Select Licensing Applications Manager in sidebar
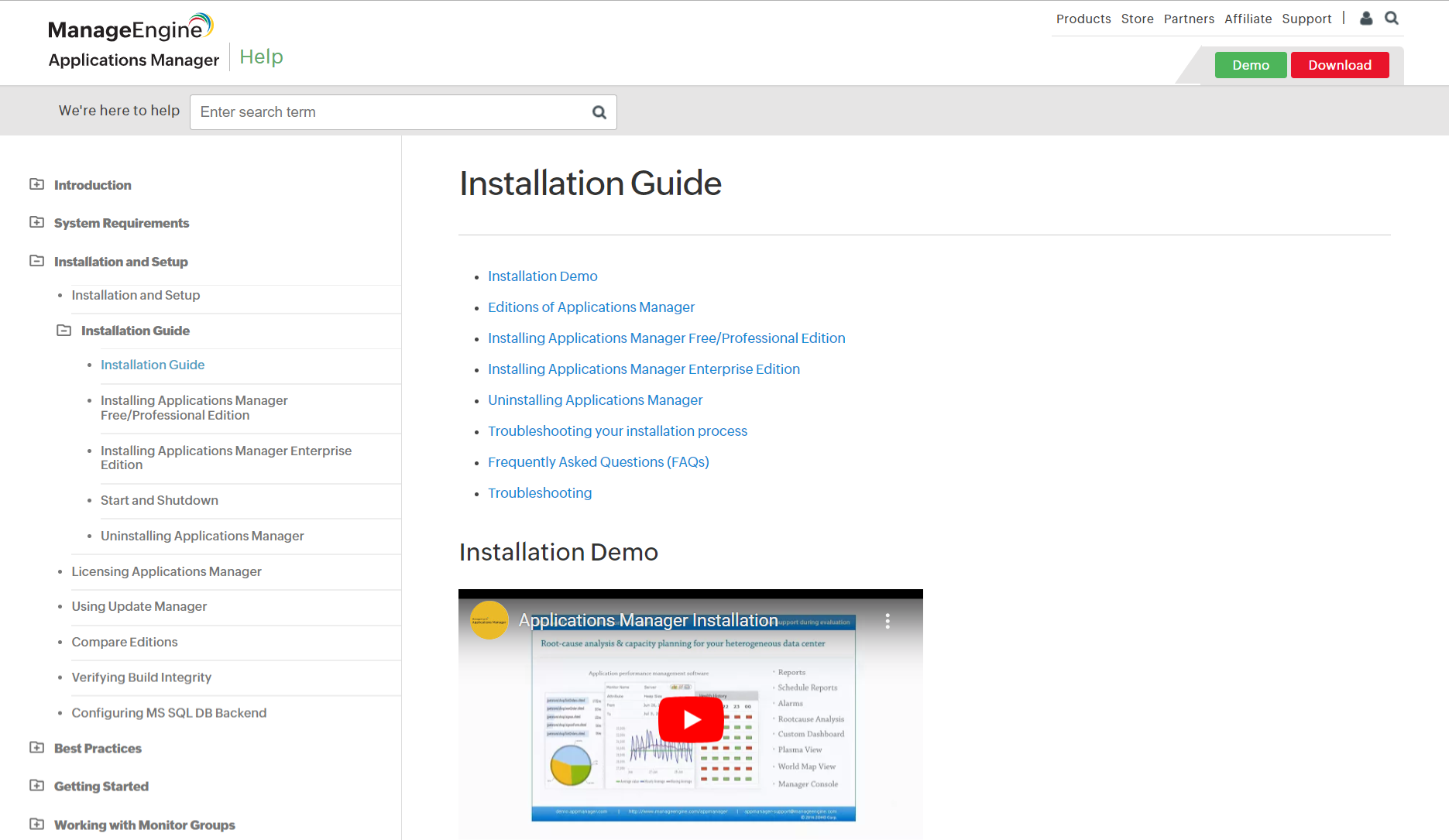1449x840 pixels. [x=167, y=571]
